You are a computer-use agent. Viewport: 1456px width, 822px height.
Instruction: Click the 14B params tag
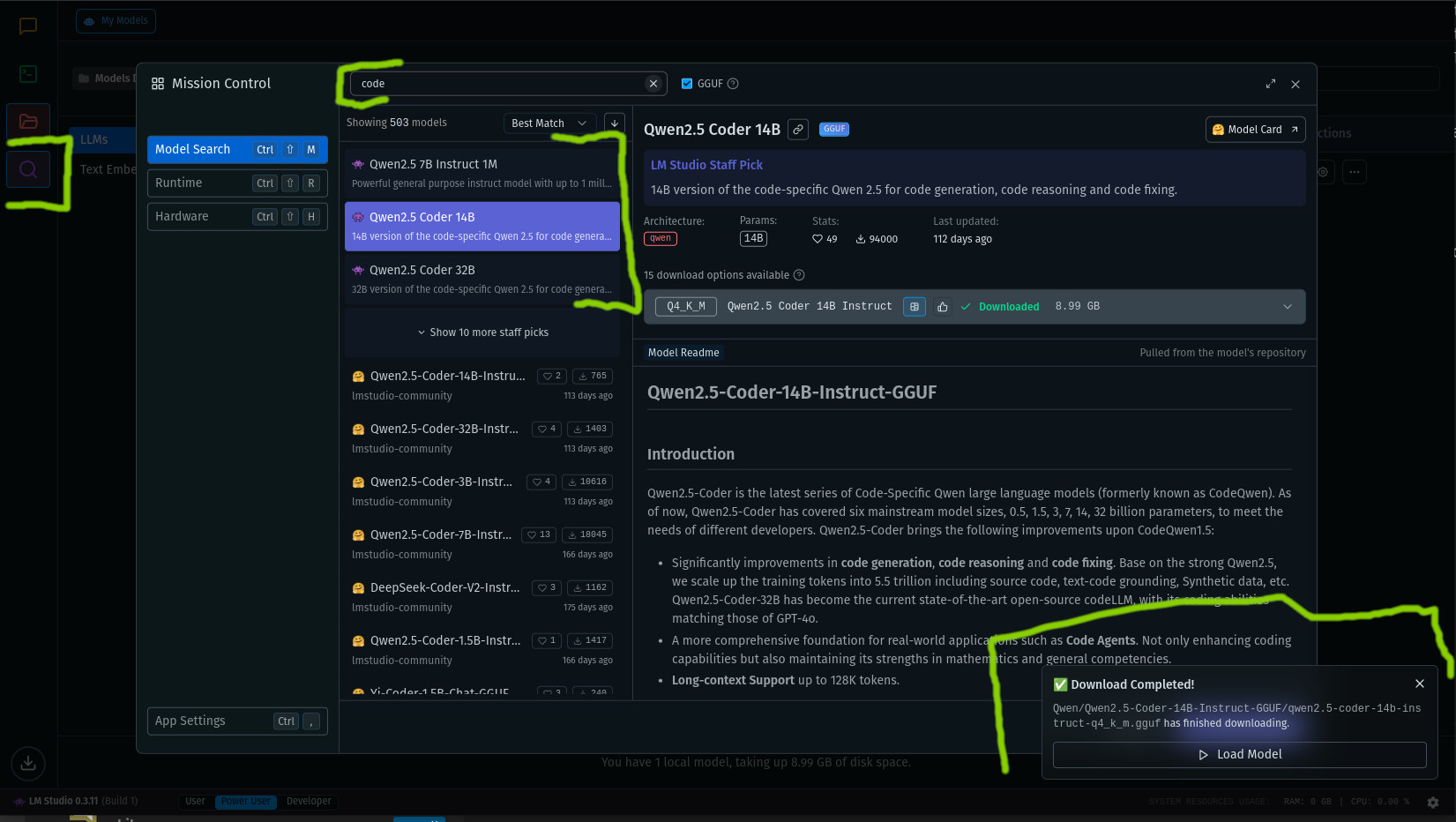[x=753, y=239]
